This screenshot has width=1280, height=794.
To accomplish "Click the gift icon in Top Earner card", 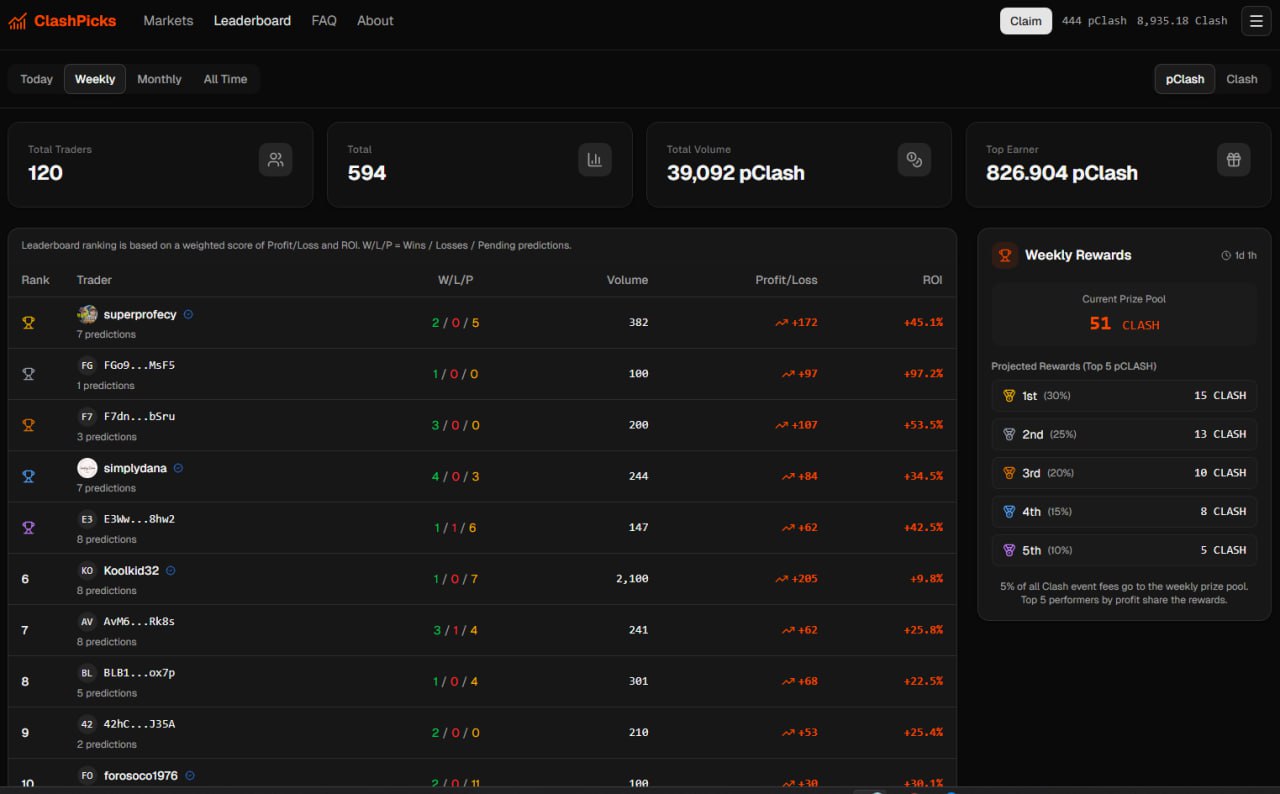I will click(x=1234, y=159).
